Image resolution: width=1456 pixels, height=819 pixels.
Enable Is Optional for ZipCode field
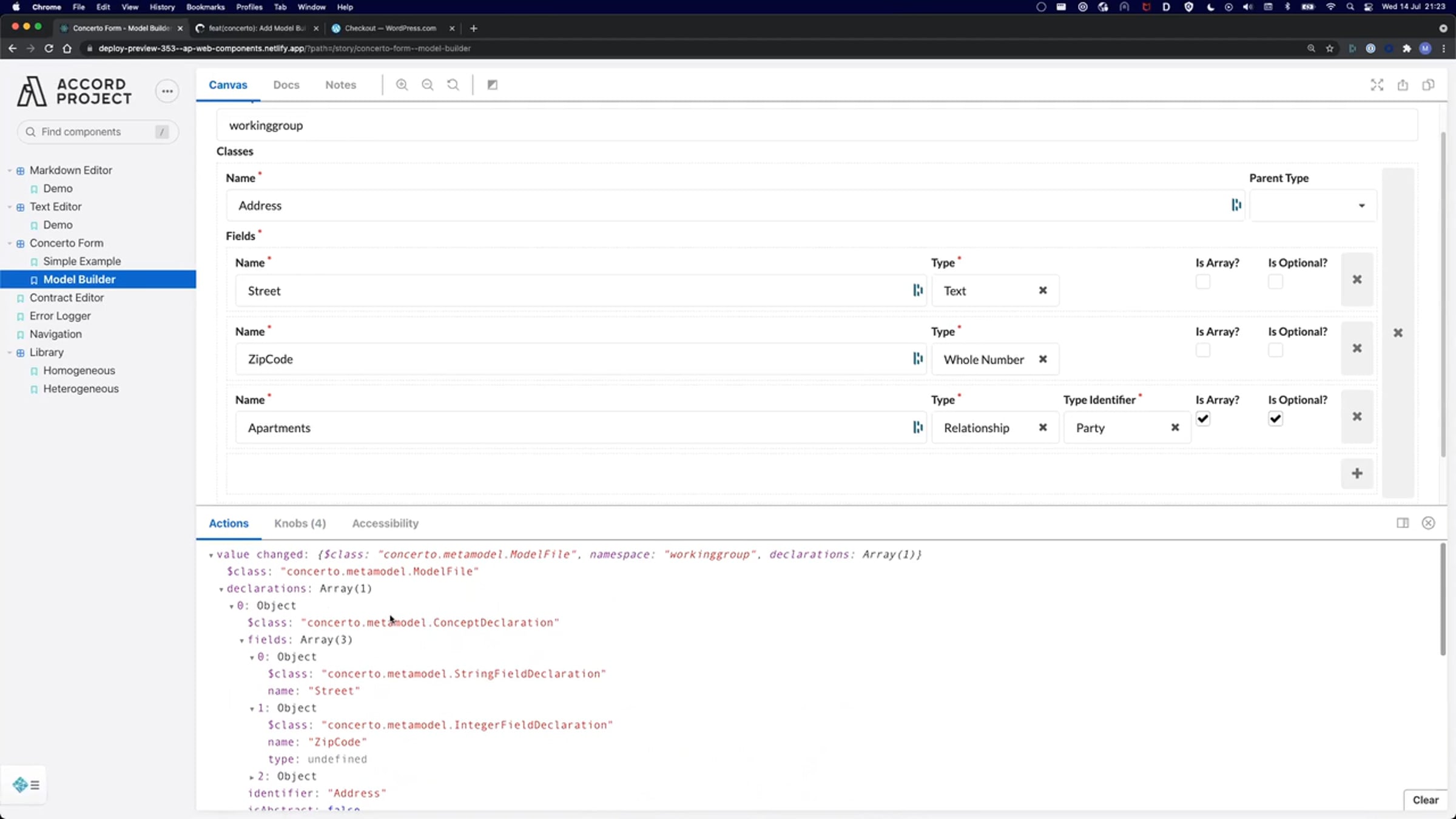click(1275, 350)
